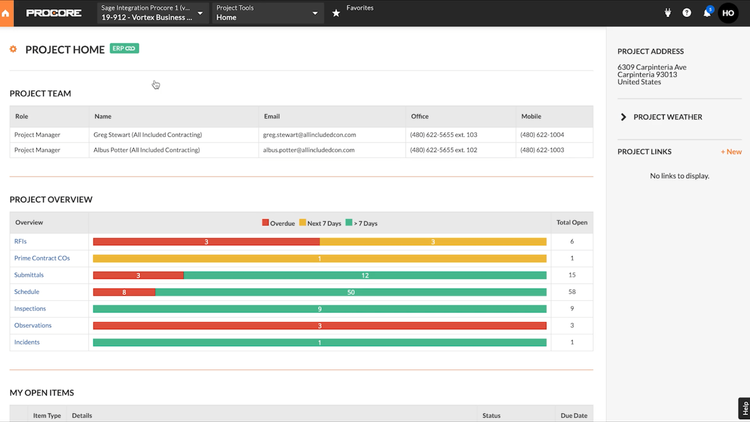Click the ERP badge
This screenshot has height=422, width=750.
[124, 48]
